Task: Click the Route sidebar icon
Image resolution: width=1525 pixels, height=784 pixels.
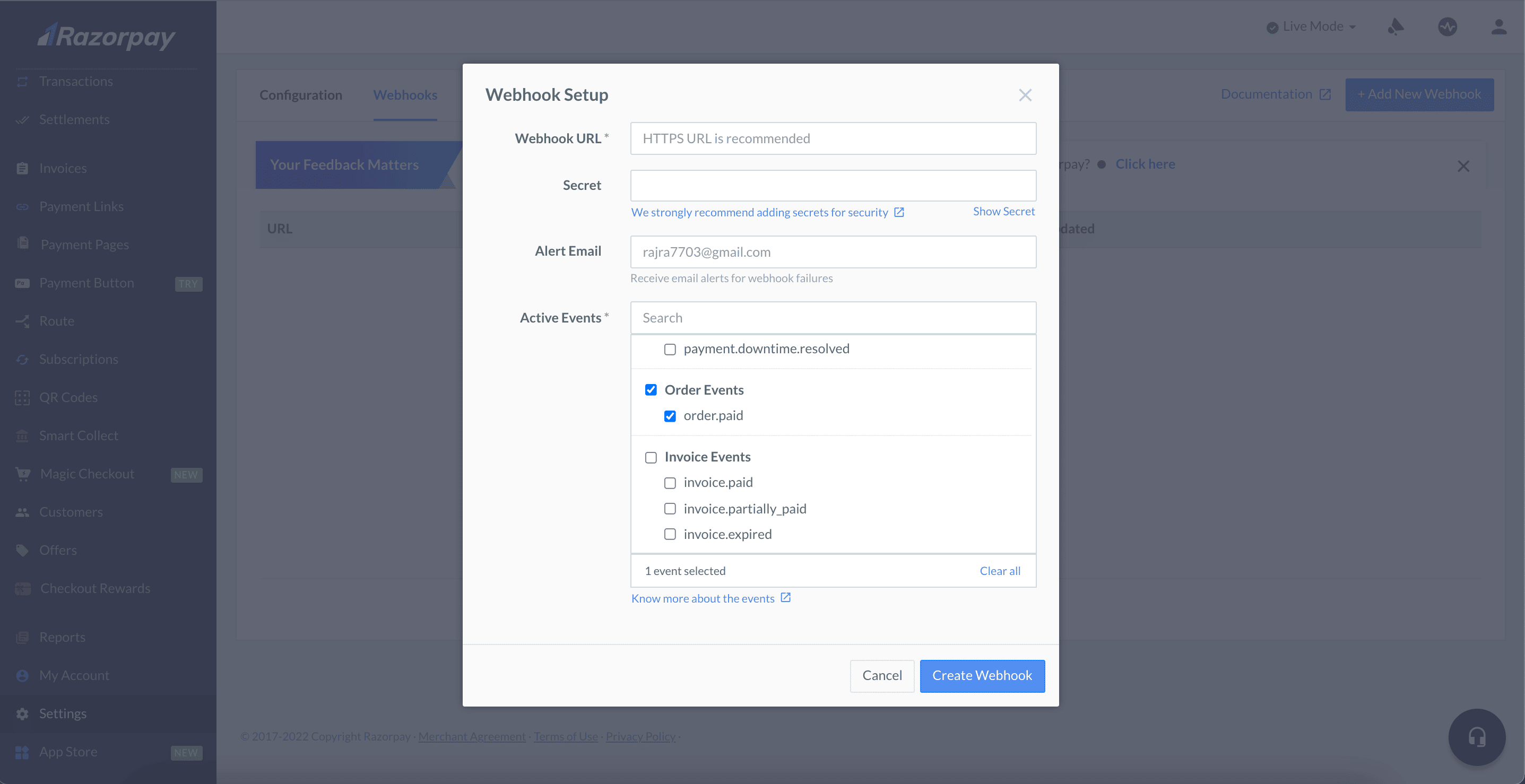Action: pyautogui.click(x=22, y=321)
